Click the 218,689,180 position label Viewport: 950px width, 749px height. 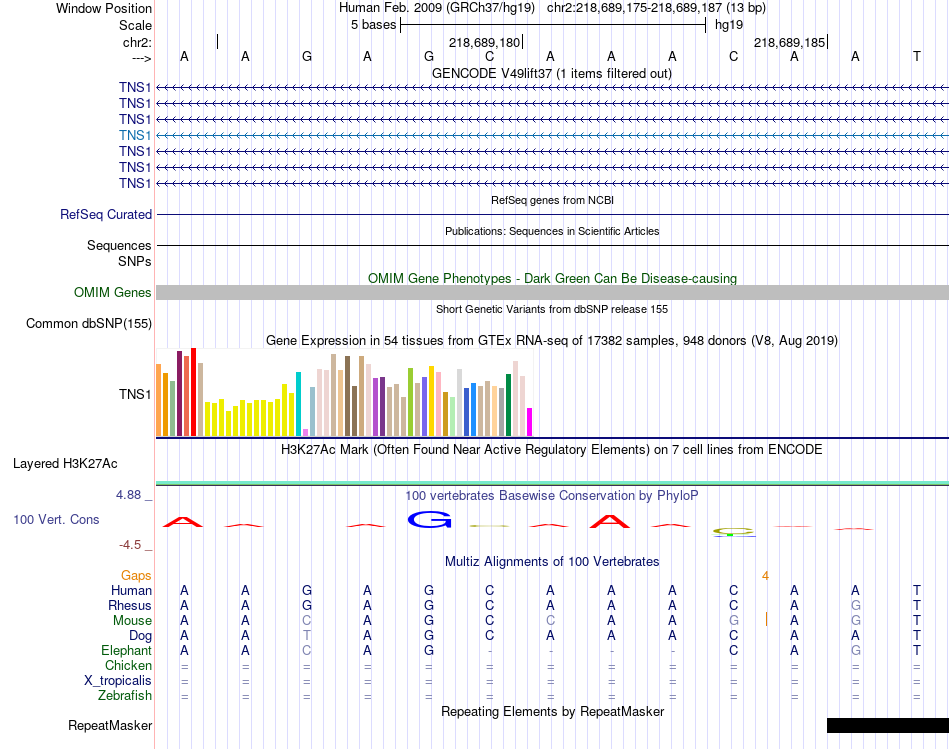click(484, 42)
